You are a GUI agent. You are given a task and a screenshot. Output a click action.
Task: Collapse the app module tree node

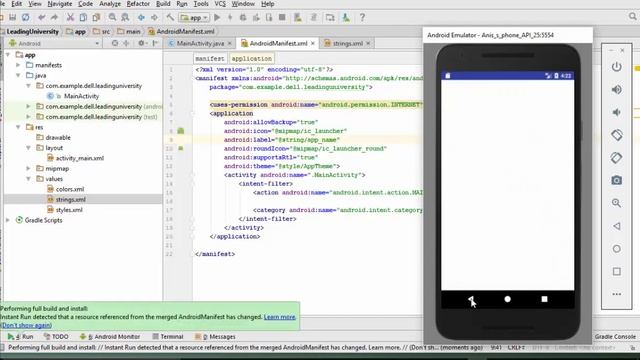(x=8, y=55)
